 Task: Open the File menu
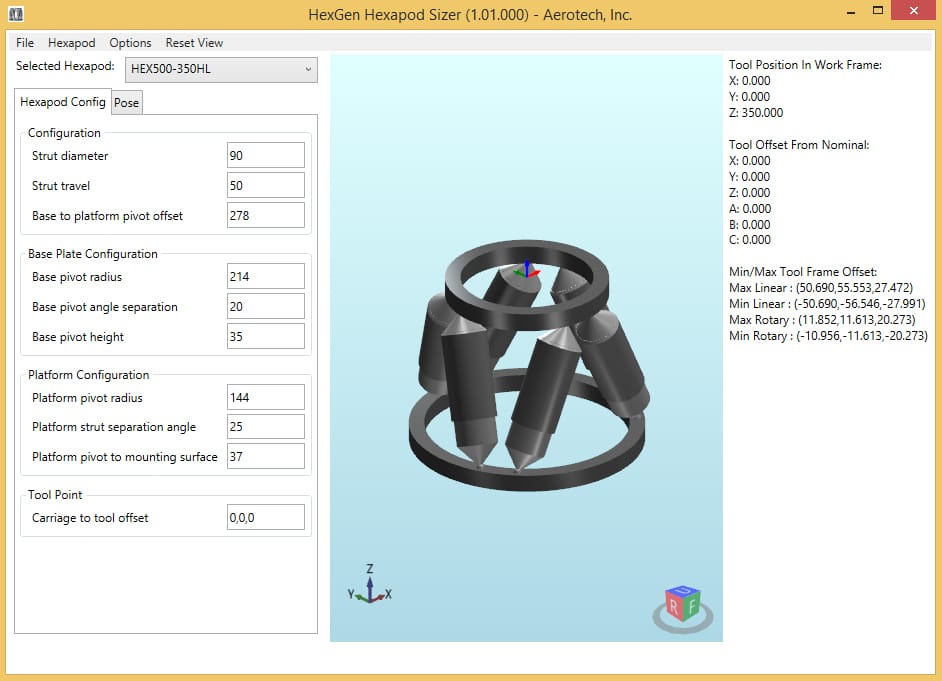[x=24, y=43]
